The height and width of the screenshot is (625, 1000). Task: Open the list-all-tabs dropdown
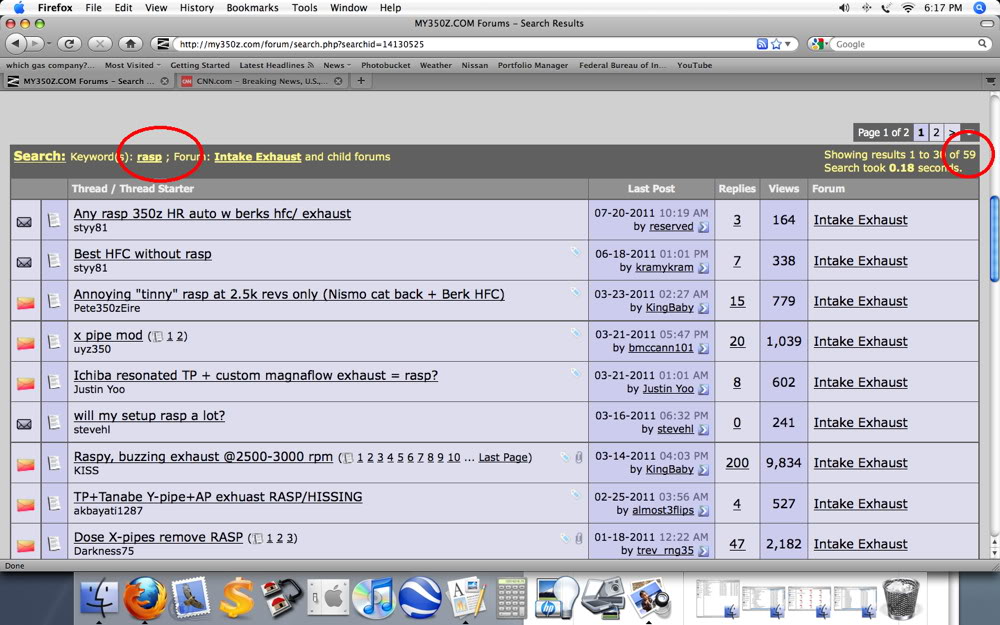[990, 81]
